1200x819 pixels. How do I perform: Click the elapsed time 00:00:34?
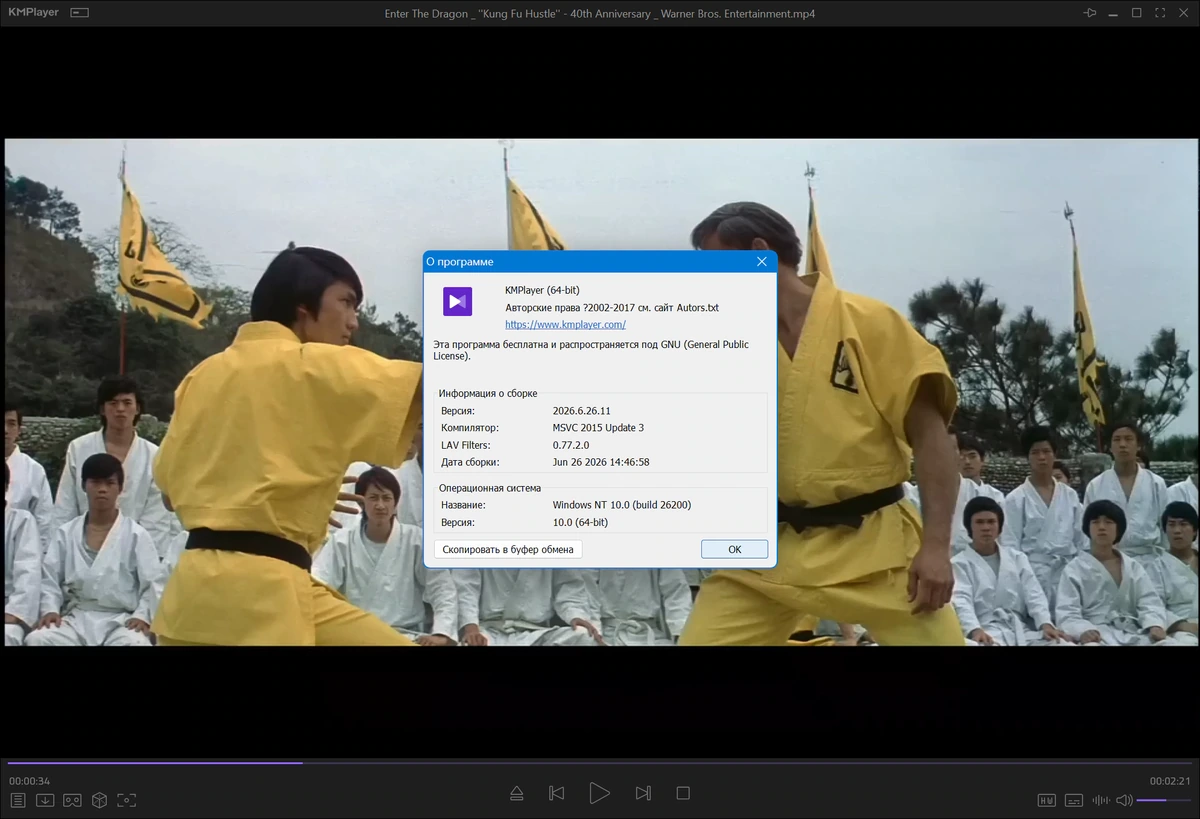(30, 781)
